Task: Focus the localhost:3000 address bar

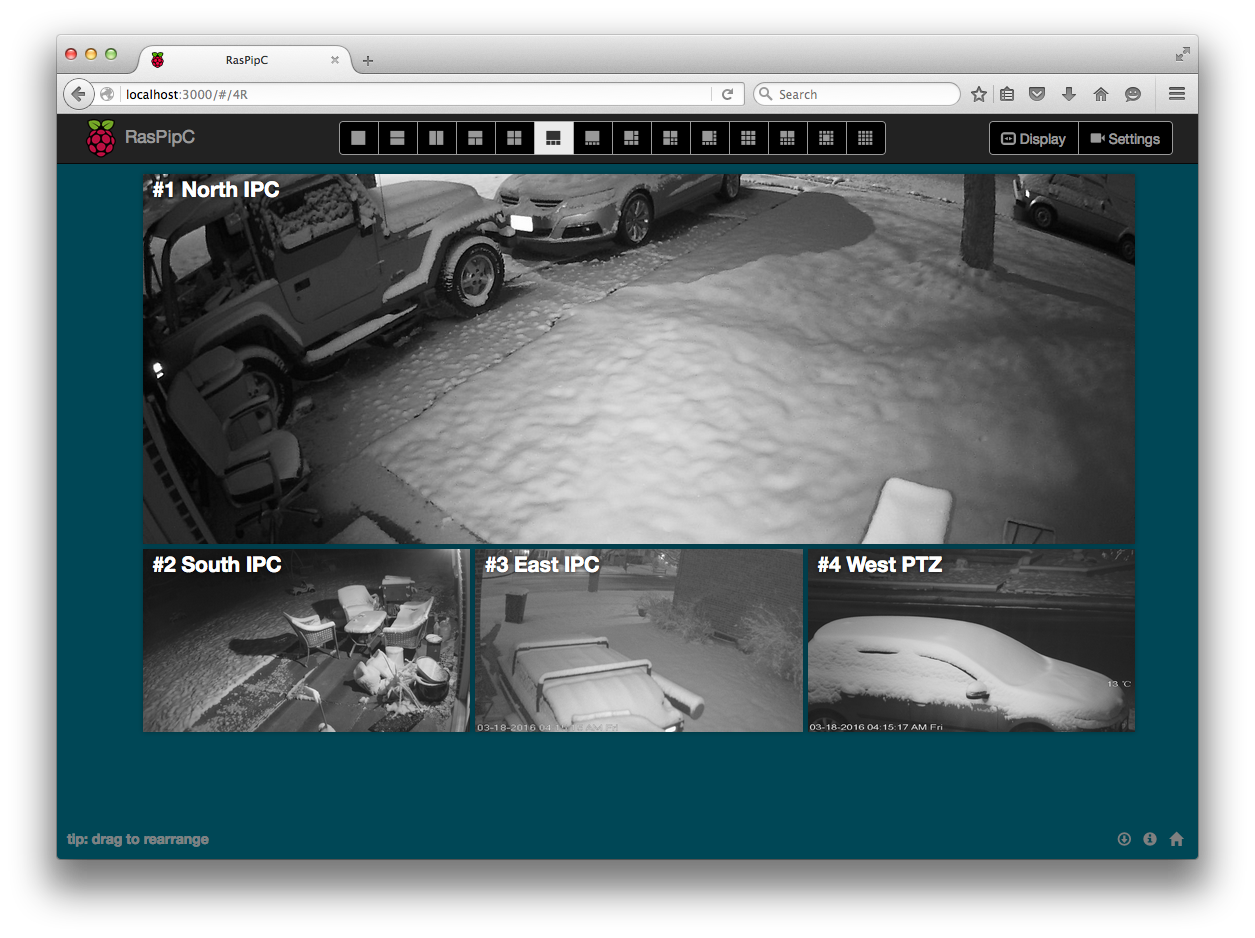Action: click(x=416, y=94)
